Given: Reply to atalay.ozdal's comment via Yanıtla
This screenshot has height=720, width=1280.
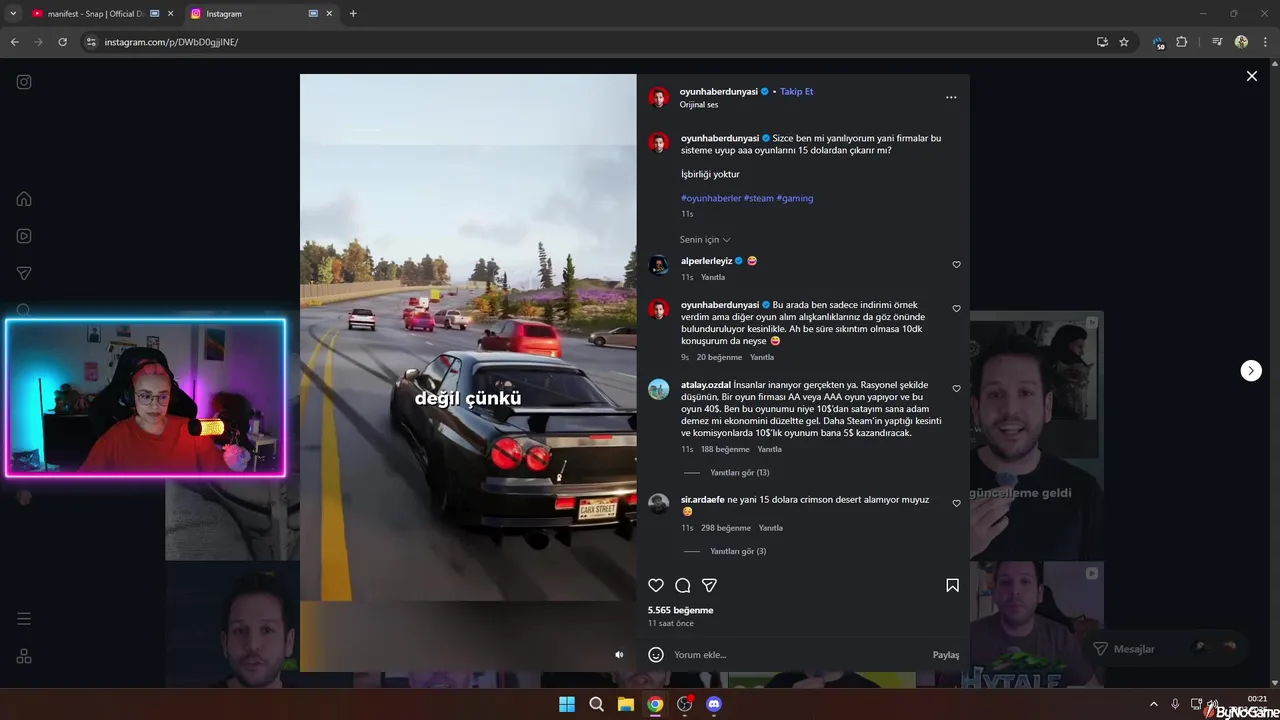Looking at the screenshot, I should coord(770,449).
